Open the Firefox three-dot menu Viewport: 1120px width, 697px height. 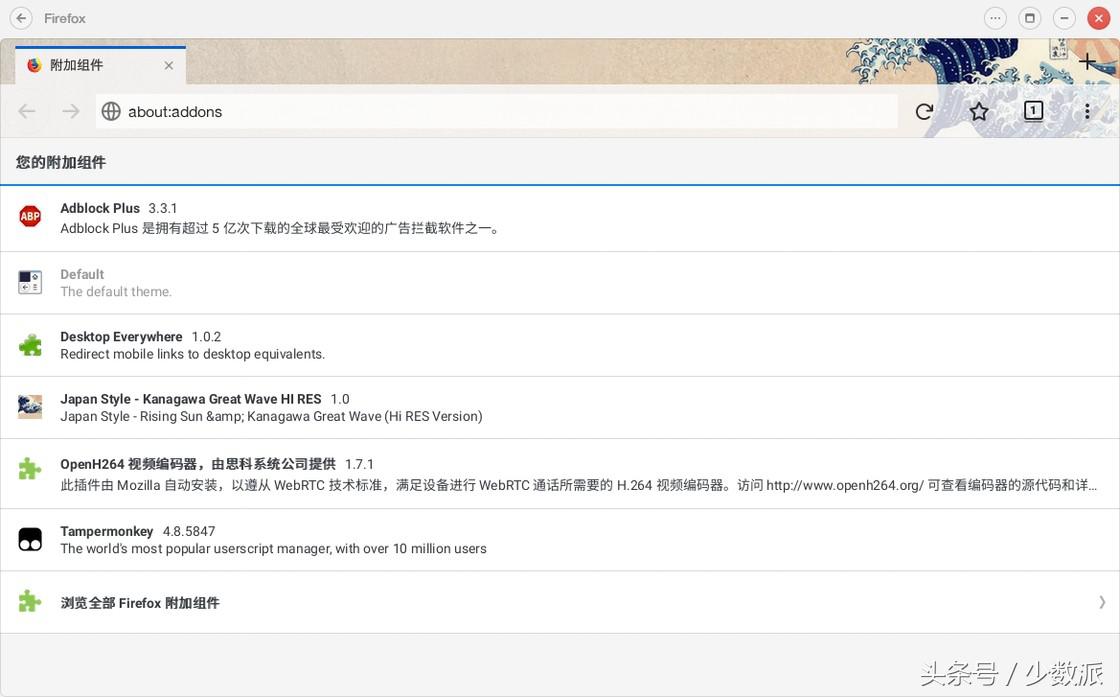tap(1086, 111)
